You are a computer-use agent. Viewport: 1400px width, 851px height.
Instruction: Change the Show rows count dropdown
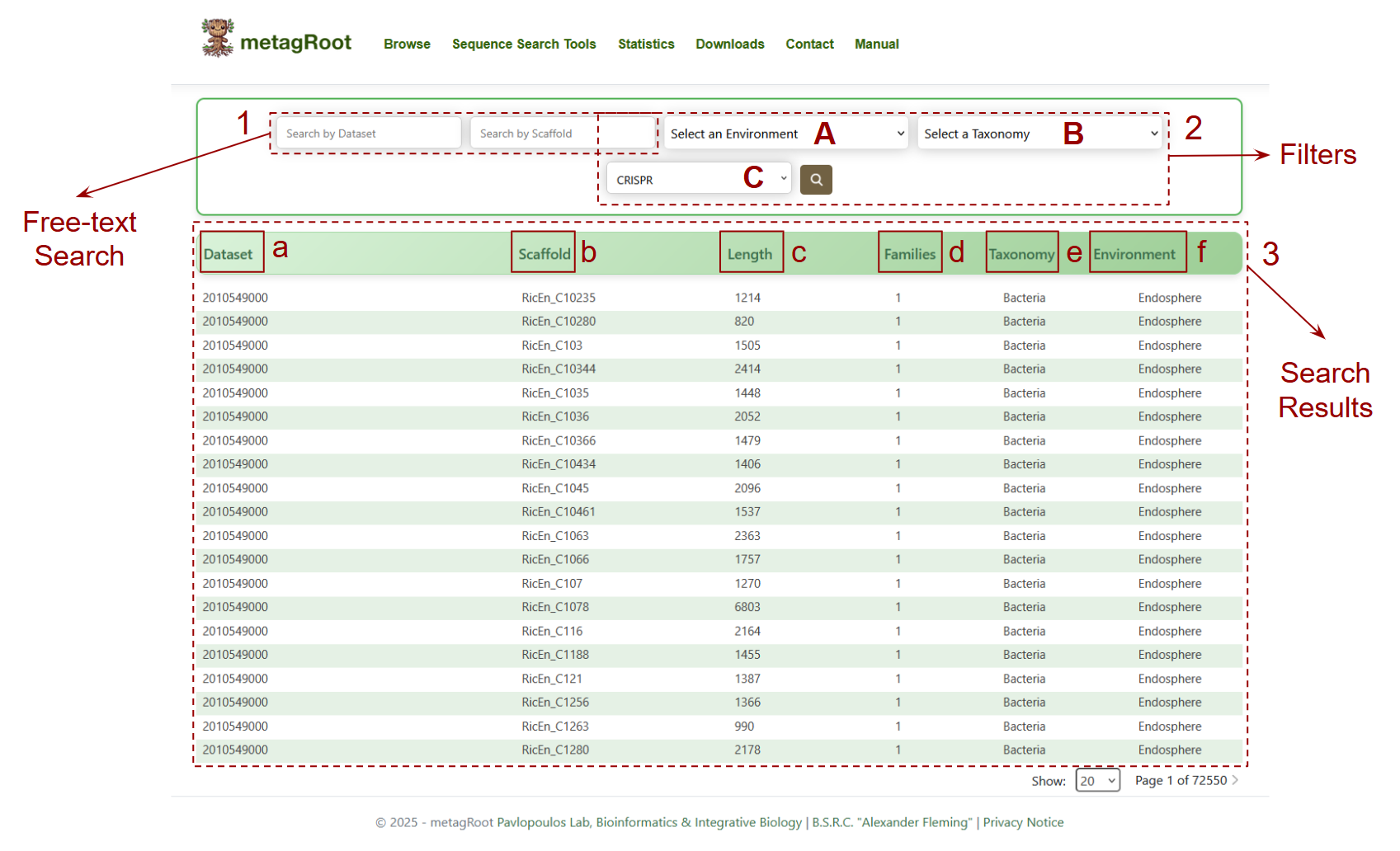(x=1097, y=780)
